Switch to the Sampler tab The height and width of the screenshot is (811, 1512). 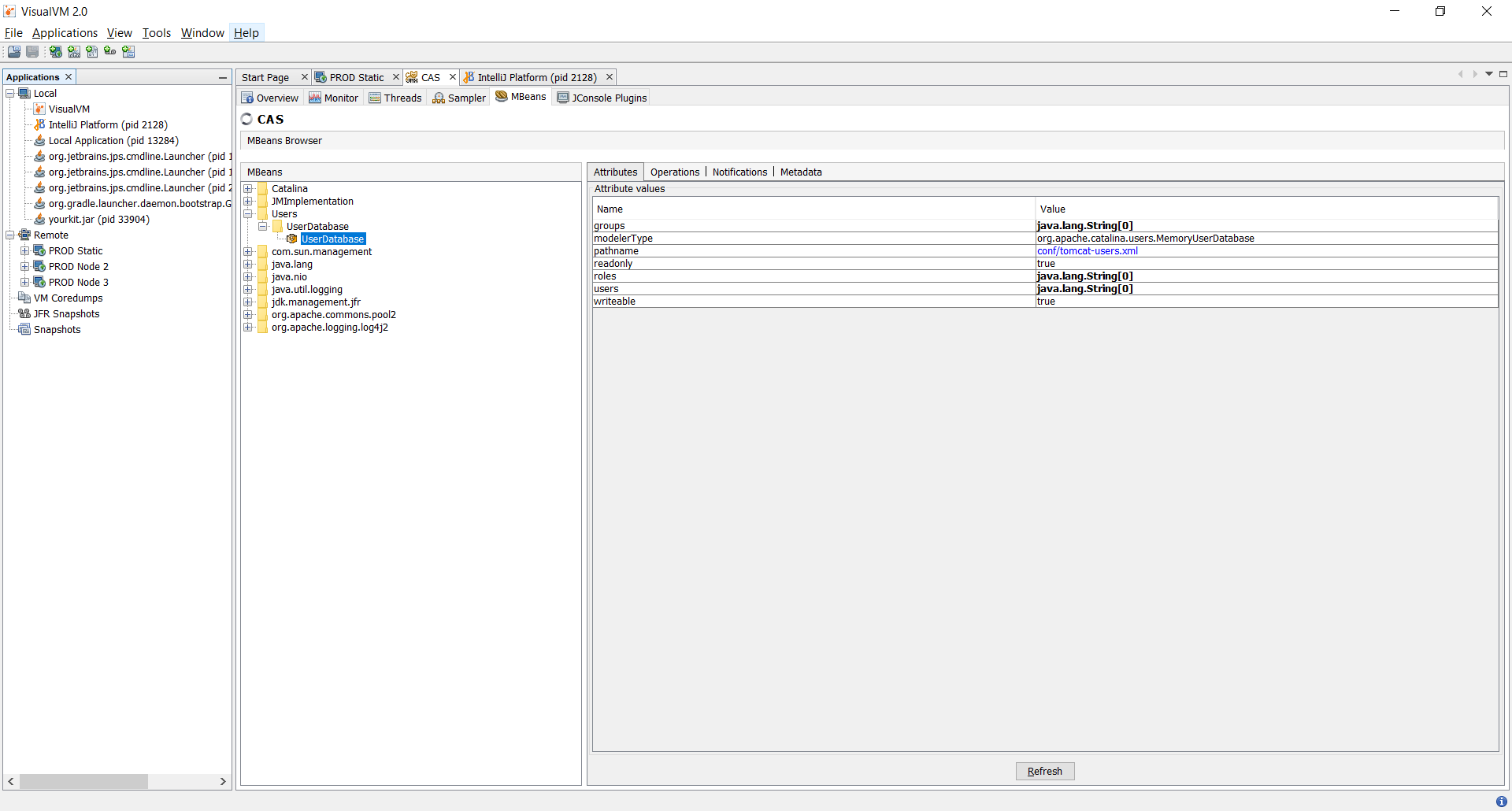pos(459,98)
